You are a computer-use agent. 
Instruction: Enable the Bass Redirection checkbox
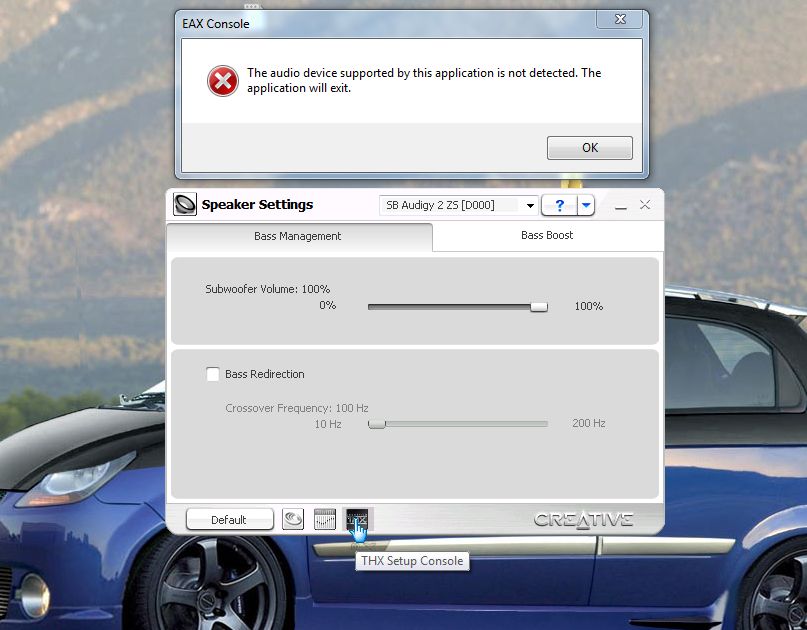click(213, 374)
